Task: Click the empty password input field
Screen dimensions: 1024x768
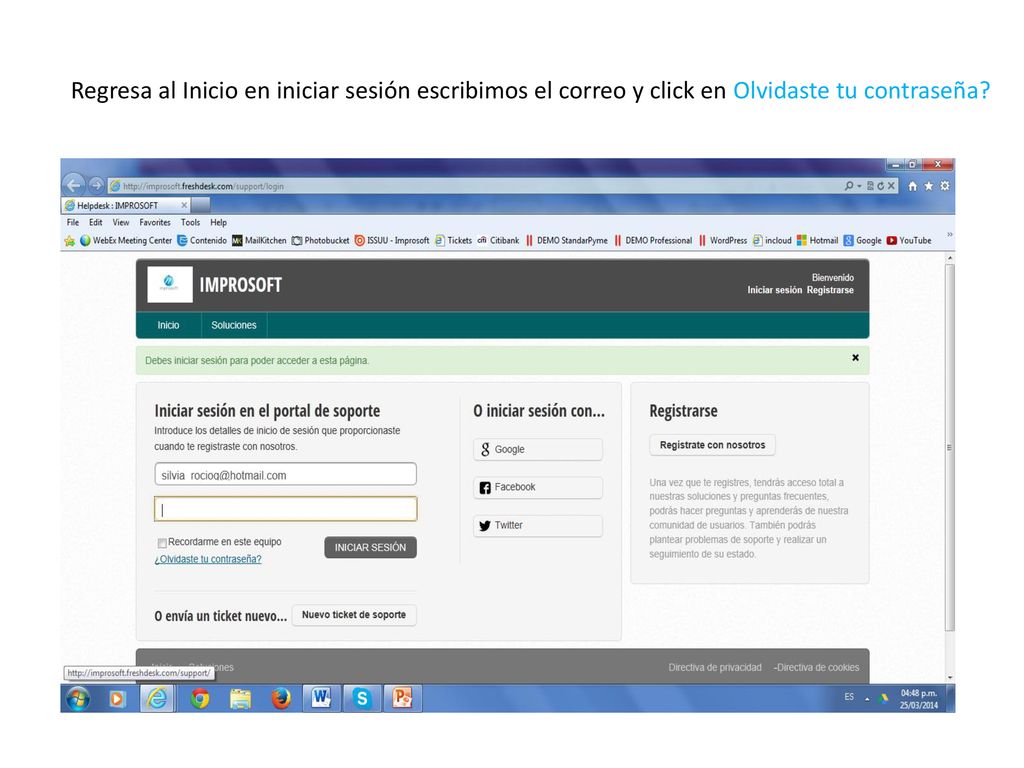Action: (285, 509)
